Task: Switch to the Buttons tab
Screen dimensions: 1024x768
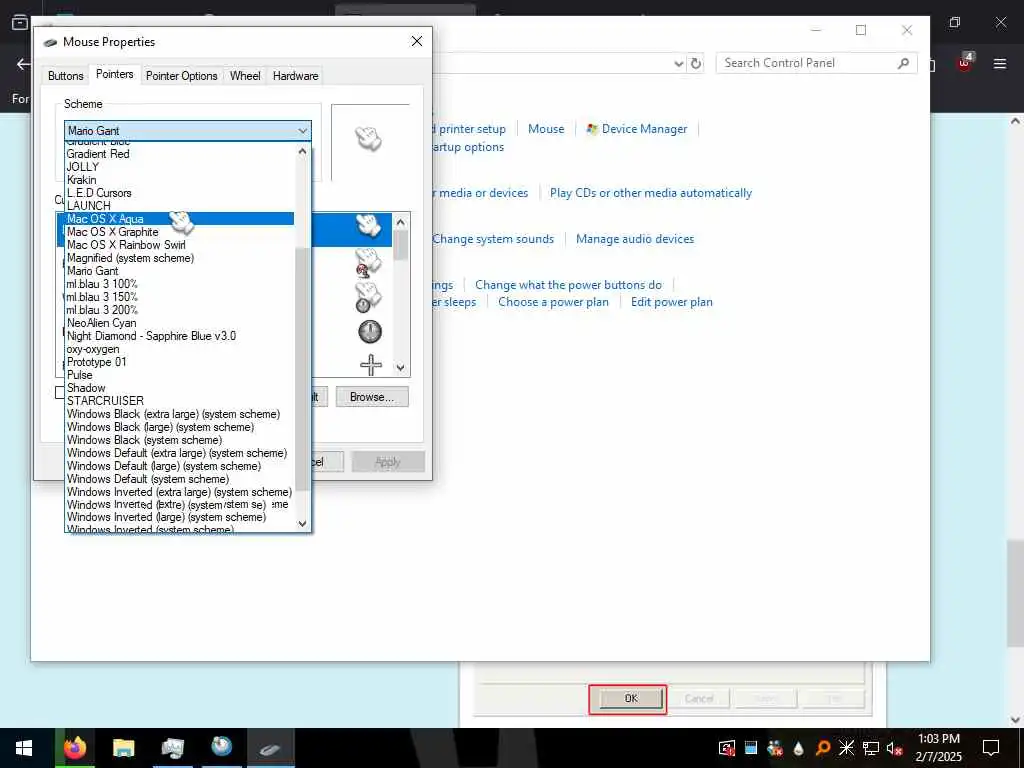Action: pos(65,76)
